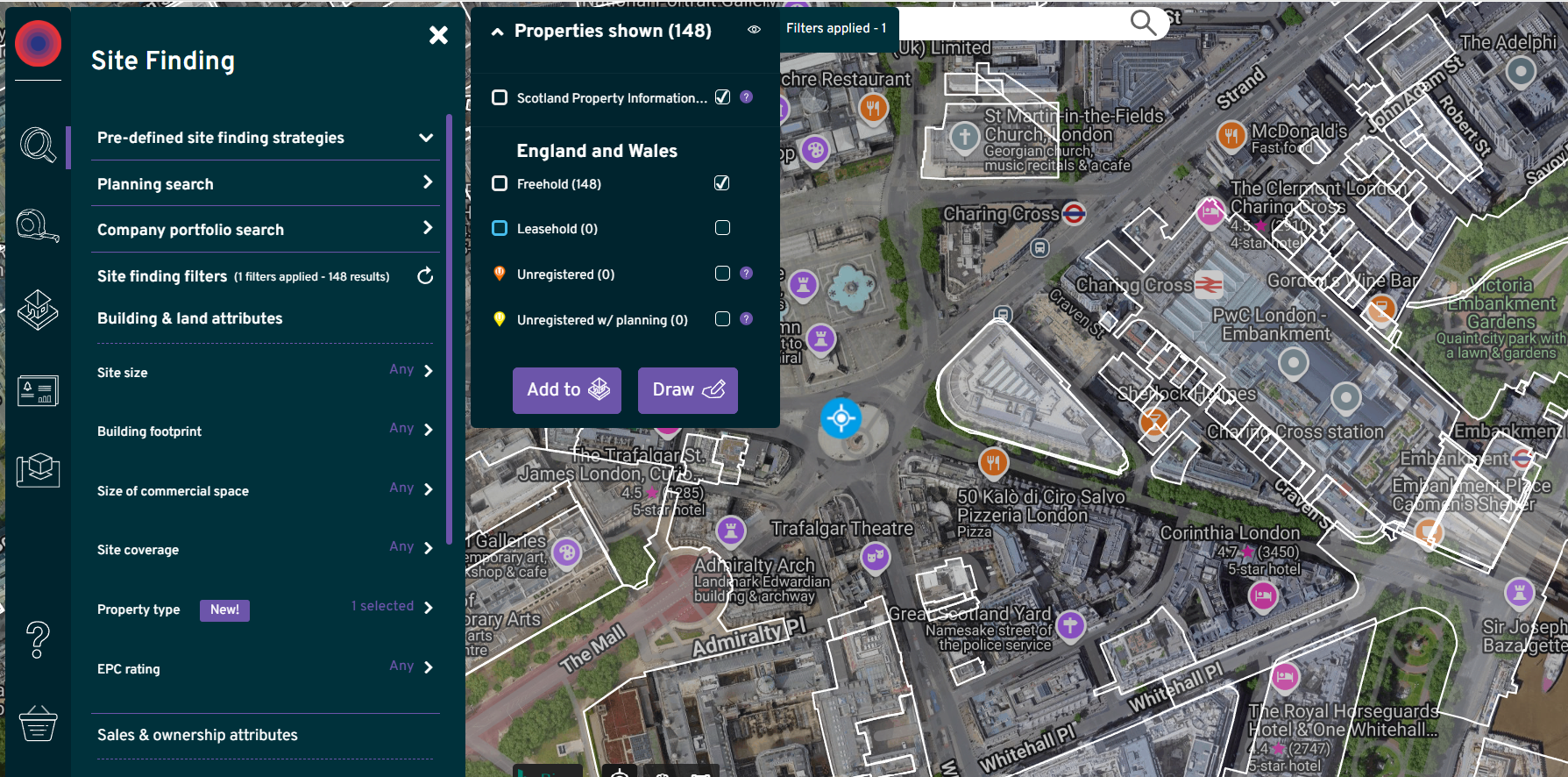Image resolution: width=1568 pixels, height=777 pixels.
Task: Click the Draw button
Action: click(688, 390)
